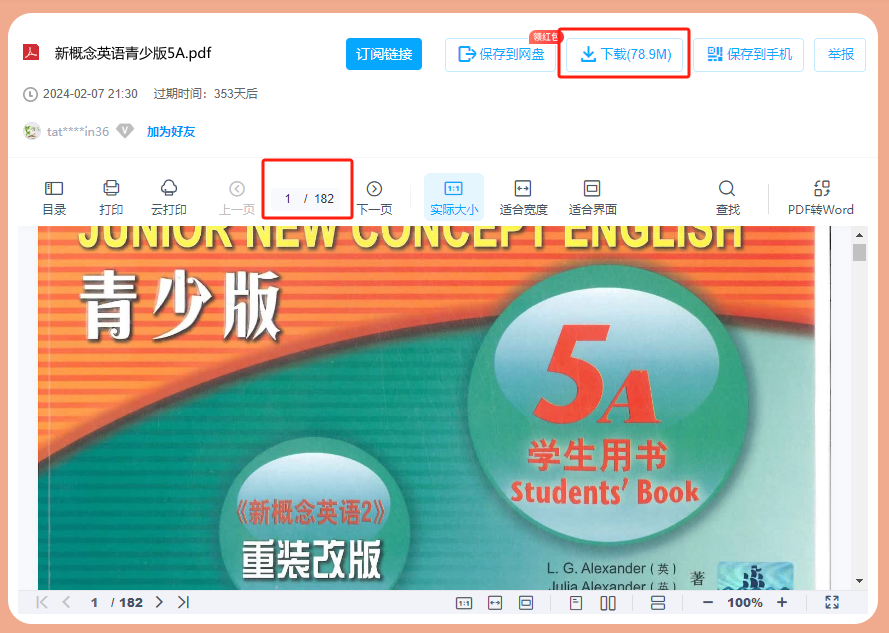The height and width of the screenshot is (633, 889).
Task: Click the 订阅链接 subscribe button
Action: [384, 54]
